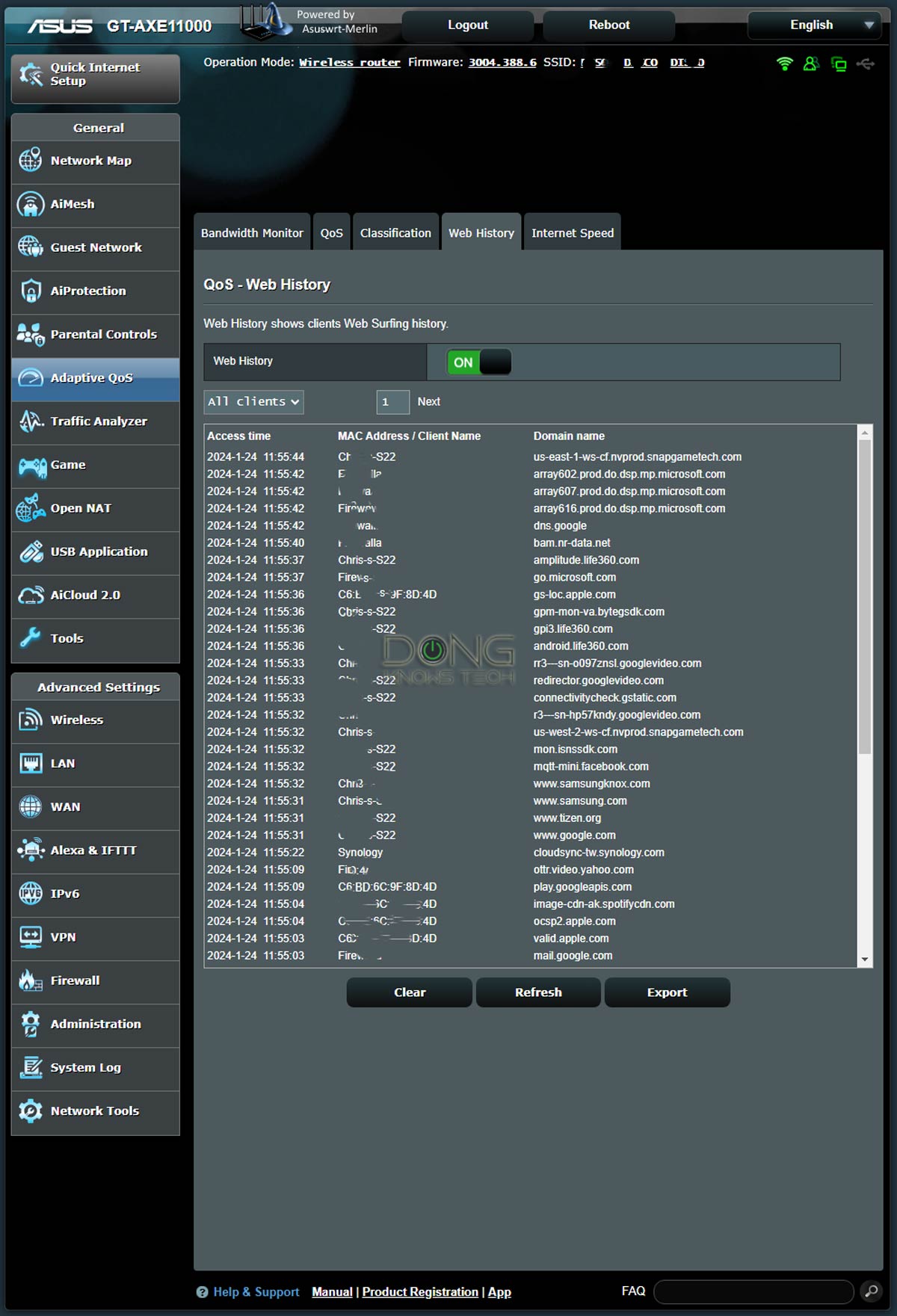
Task: Select the mail.google.com domain entry
Action: click(573, 955)
